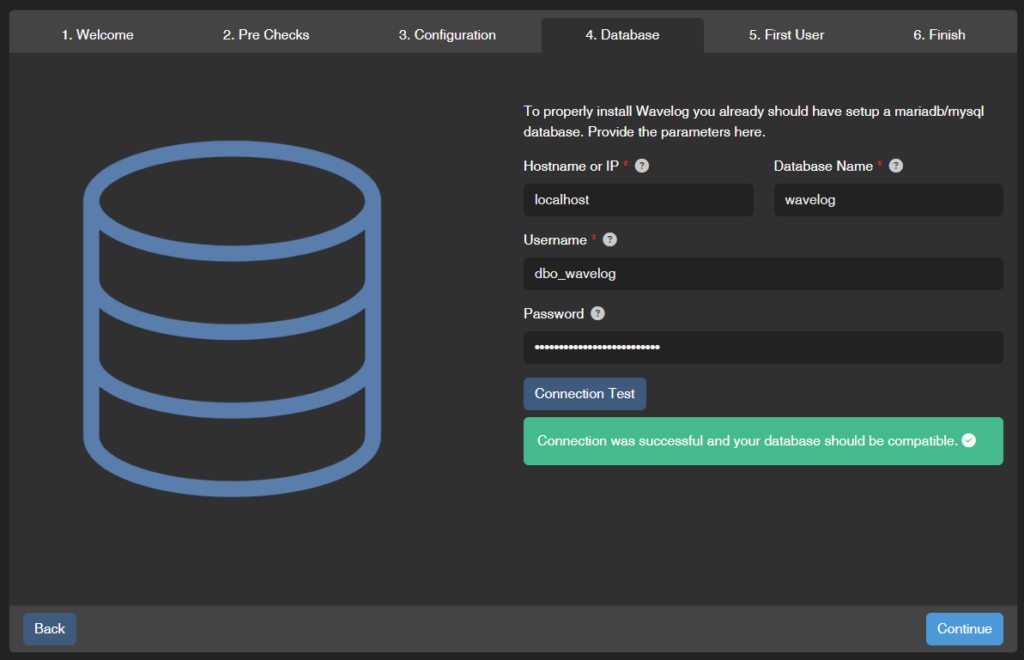1024x660 pixels.
Task: Open help icon for Hostname or IP
Action: click(642, 166)
